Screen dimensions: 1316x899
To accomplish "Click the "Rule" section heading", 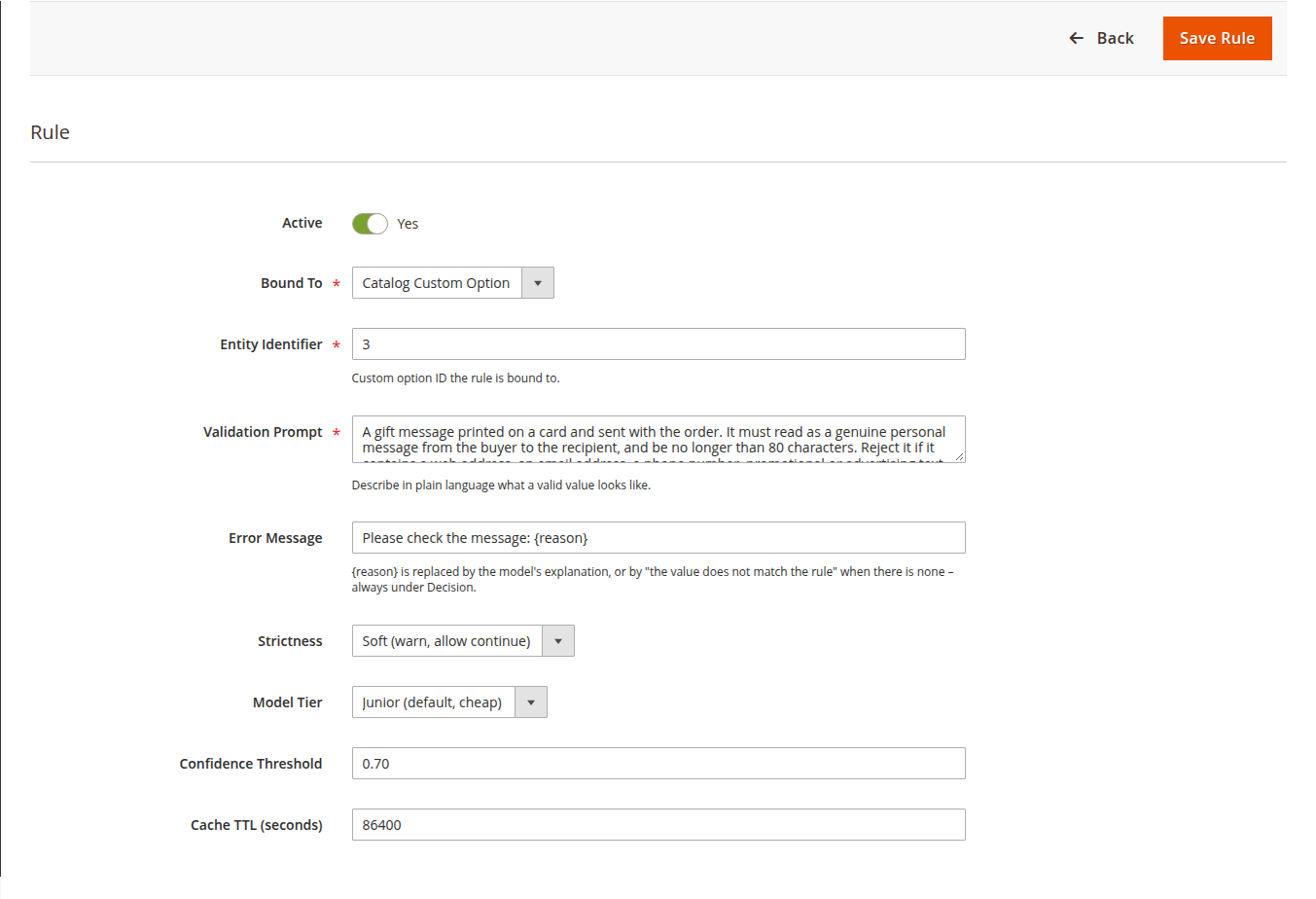I will pos(50,132).
